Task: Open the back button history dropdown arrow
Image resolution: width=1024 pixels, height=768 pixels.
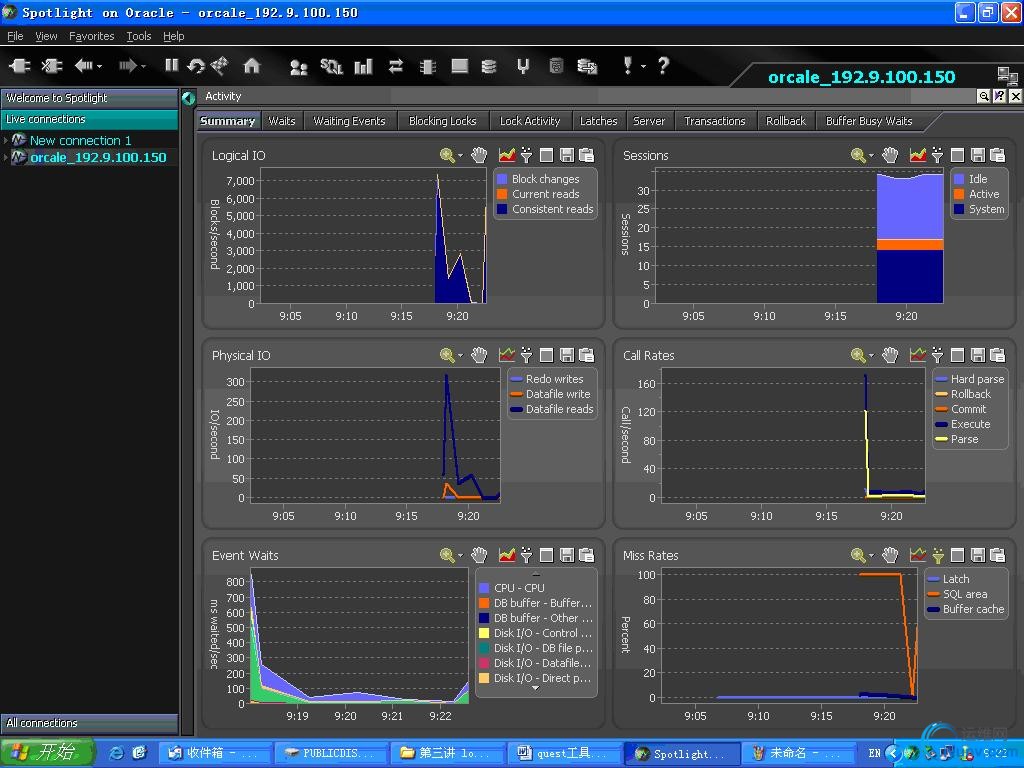Action: click(x=99, y=66)
